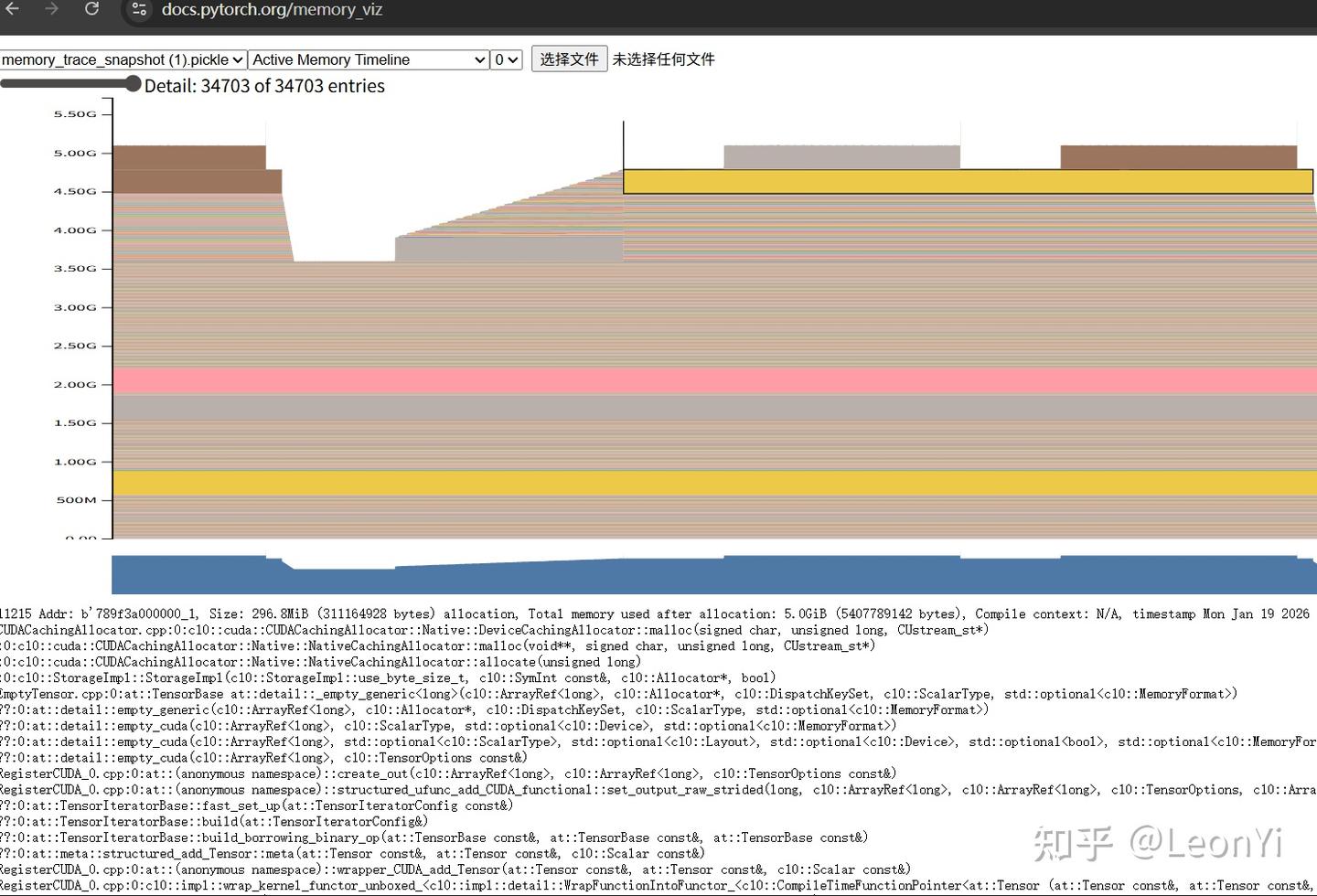Click the stack line 'build_borrowing_binary_op'
Viewport: 1317px width, 896px height.
[434, 837]
